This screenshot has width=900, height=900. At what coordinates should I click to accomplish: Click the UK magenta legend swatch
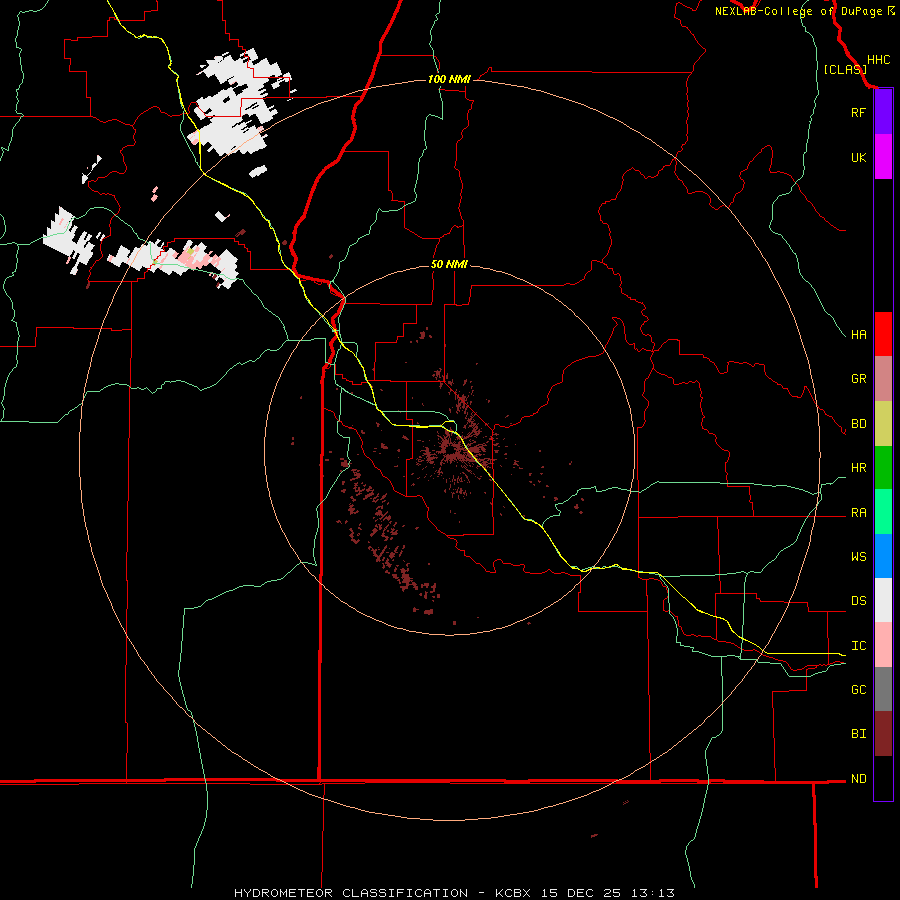click(883, 157)
